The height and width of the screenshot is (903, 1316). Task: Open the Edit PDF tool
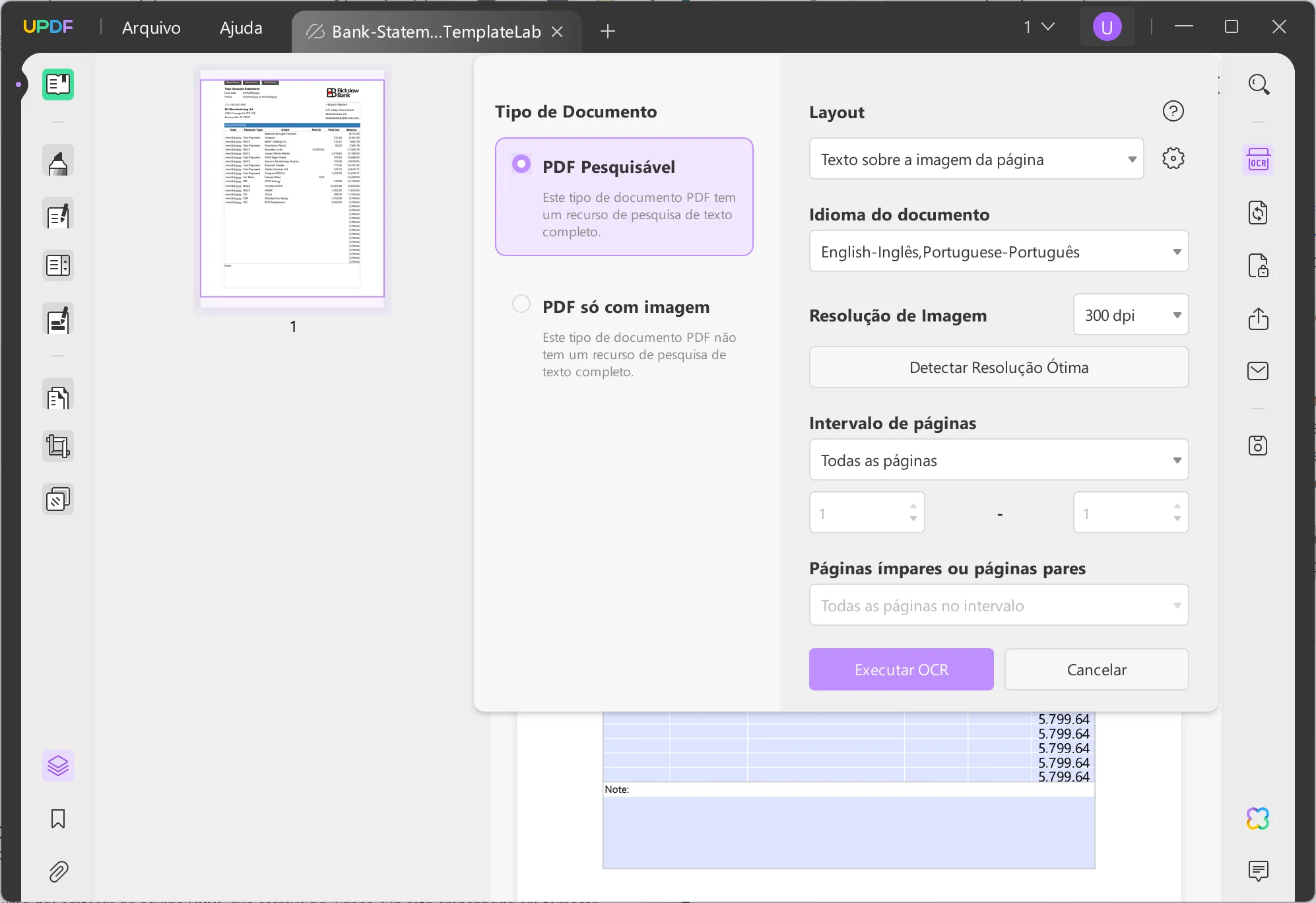(x=58, y=215)
